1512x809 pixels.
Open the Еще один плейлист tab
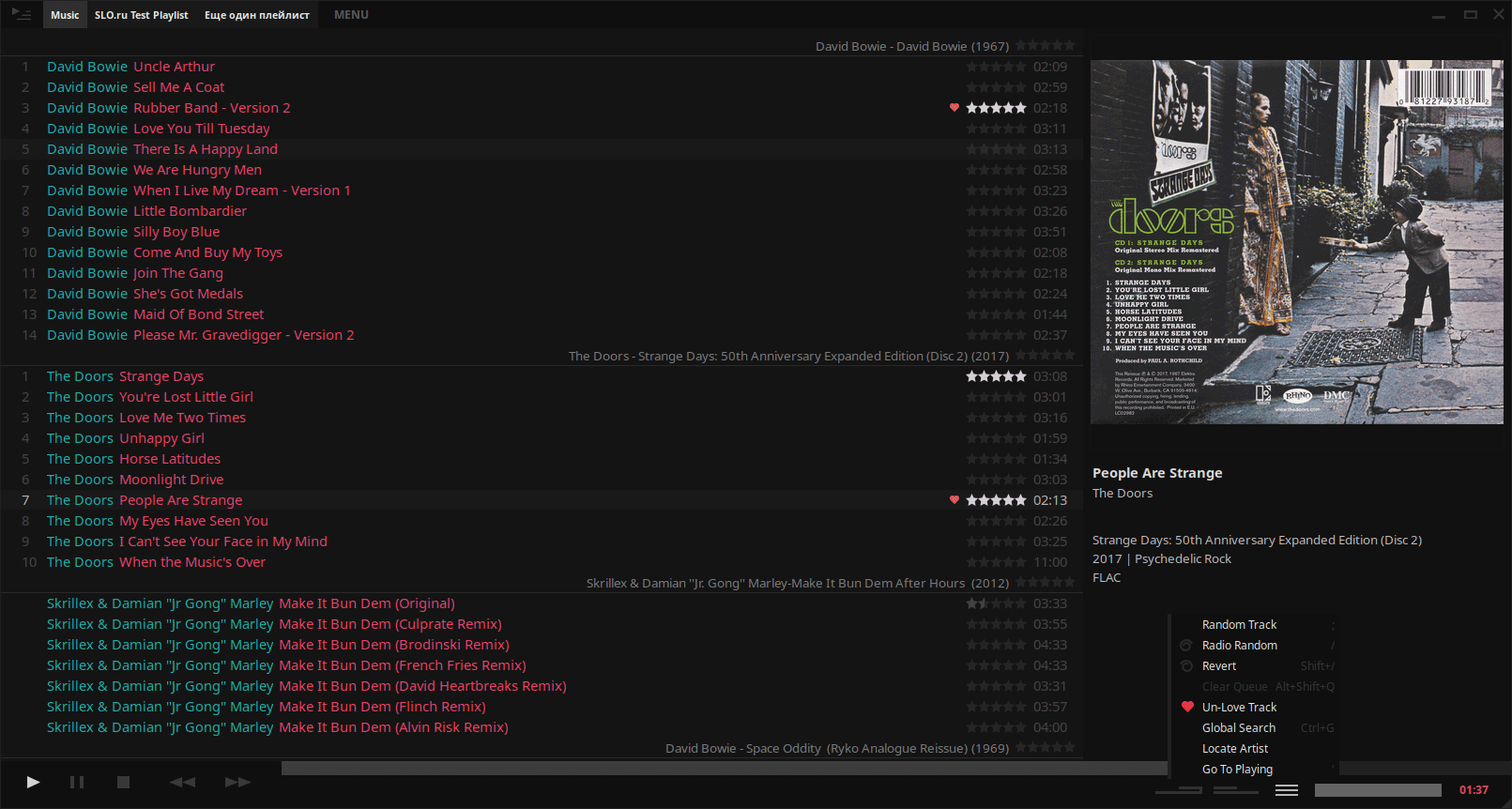[x=257, y=15]
